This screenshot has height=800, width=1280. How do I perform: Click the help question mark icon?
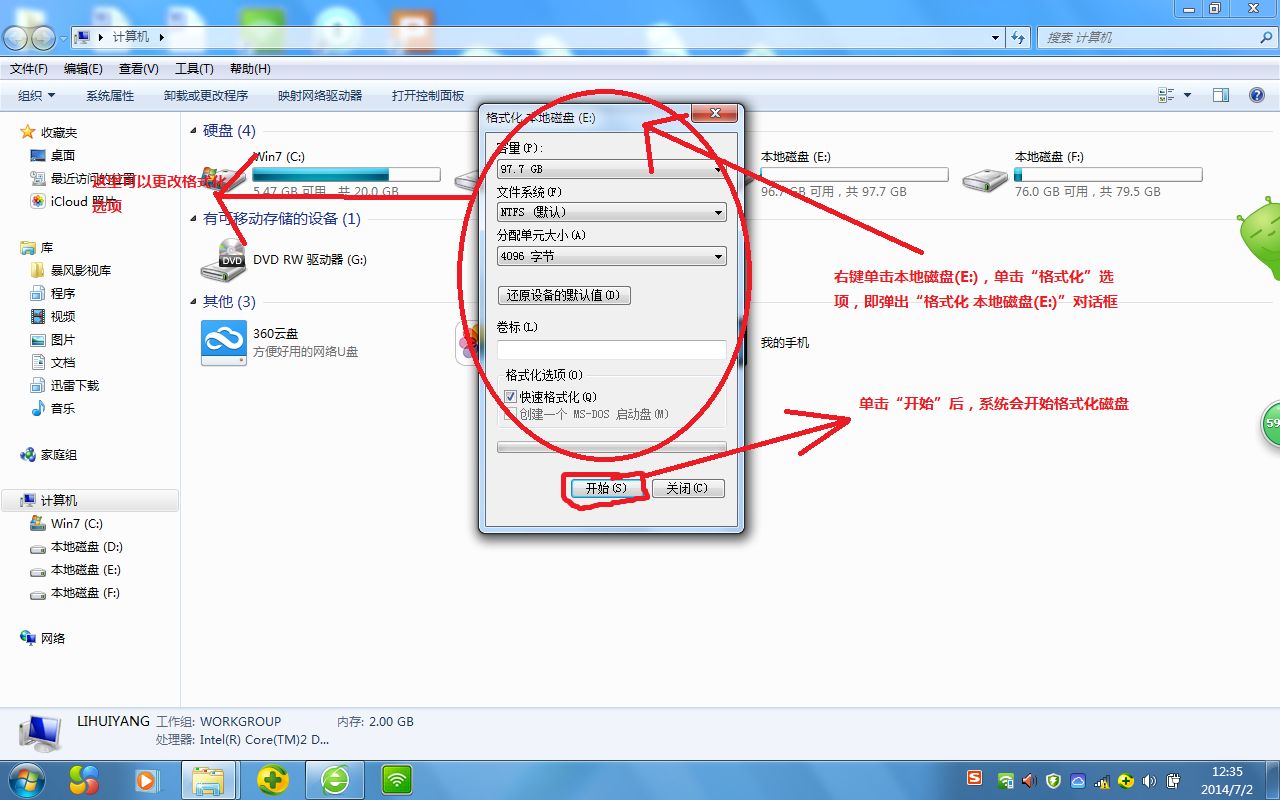coord(1257,95)
